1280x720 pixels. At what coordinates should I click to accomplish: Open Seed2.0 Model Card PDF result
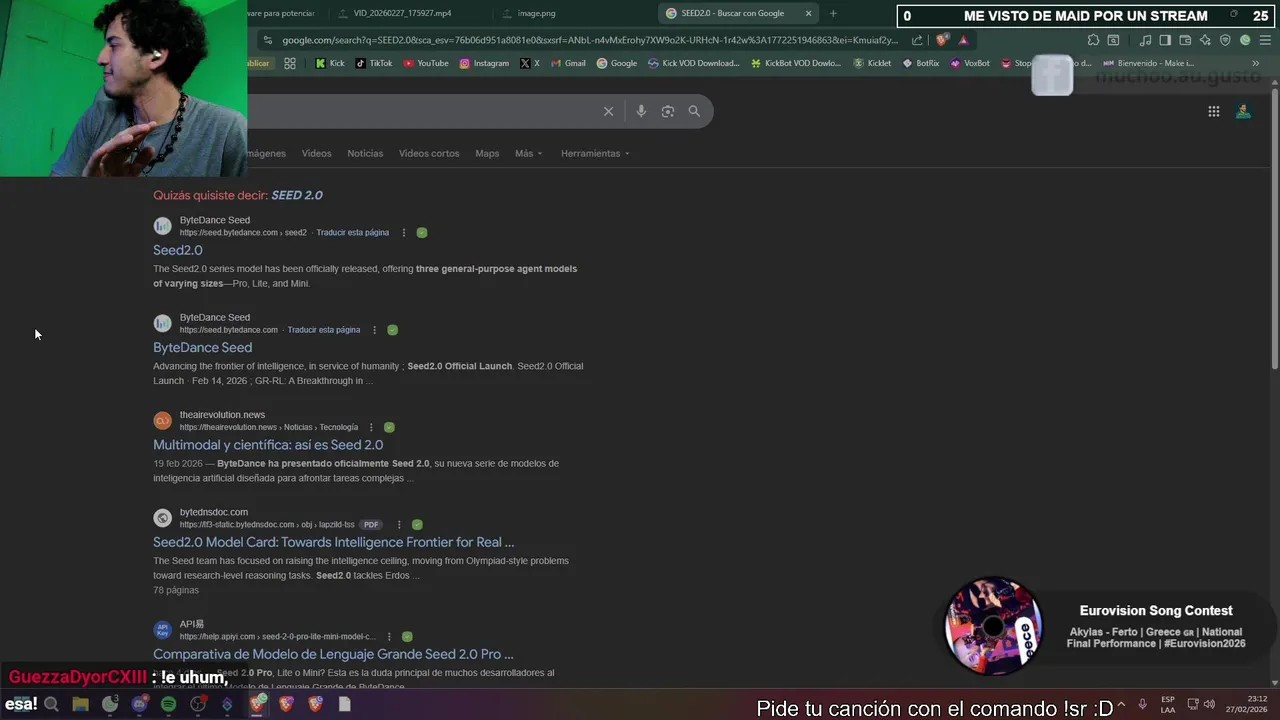(333, 542)
